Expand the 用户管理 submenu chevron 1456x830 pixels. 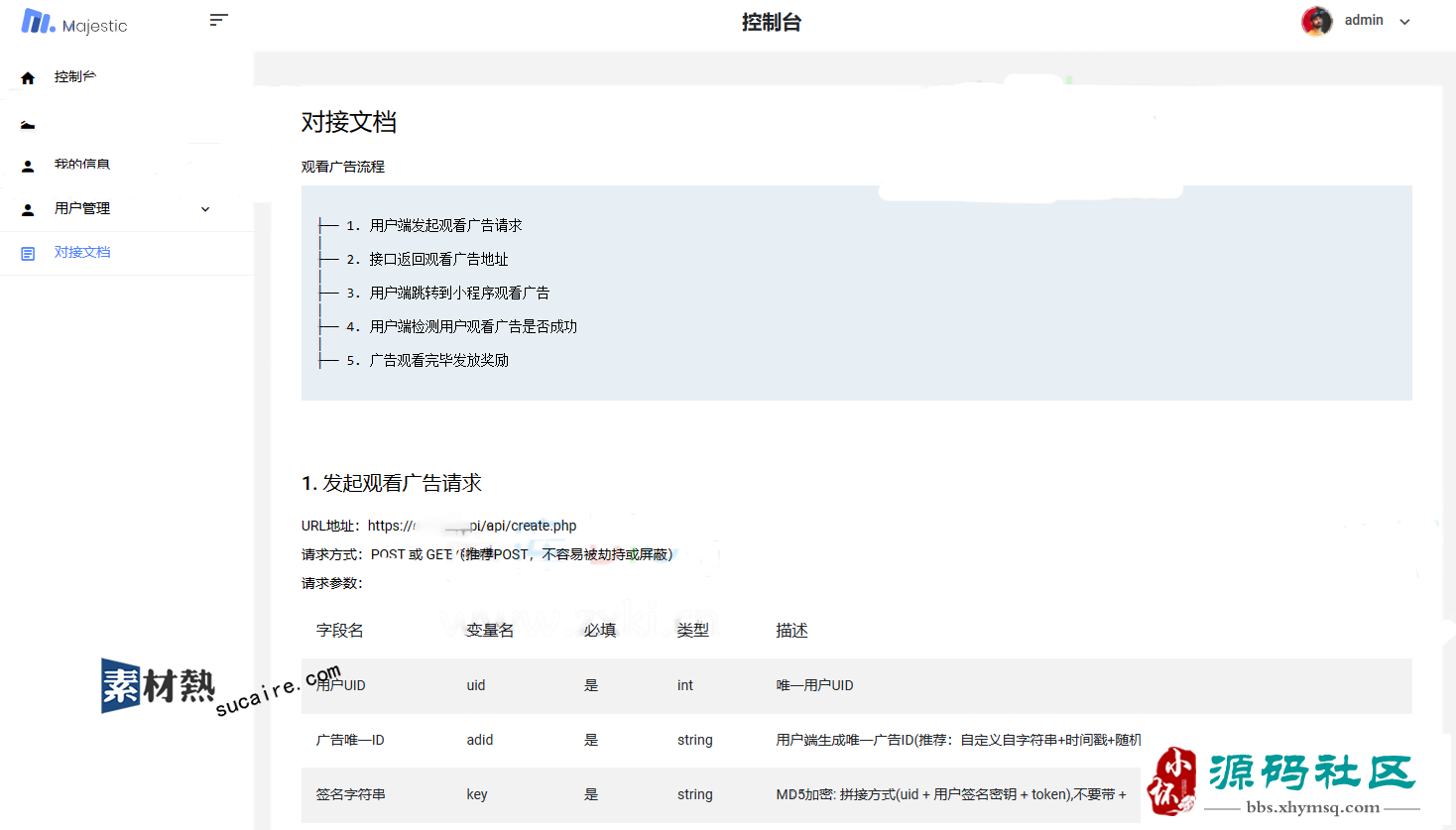[205, 209]
